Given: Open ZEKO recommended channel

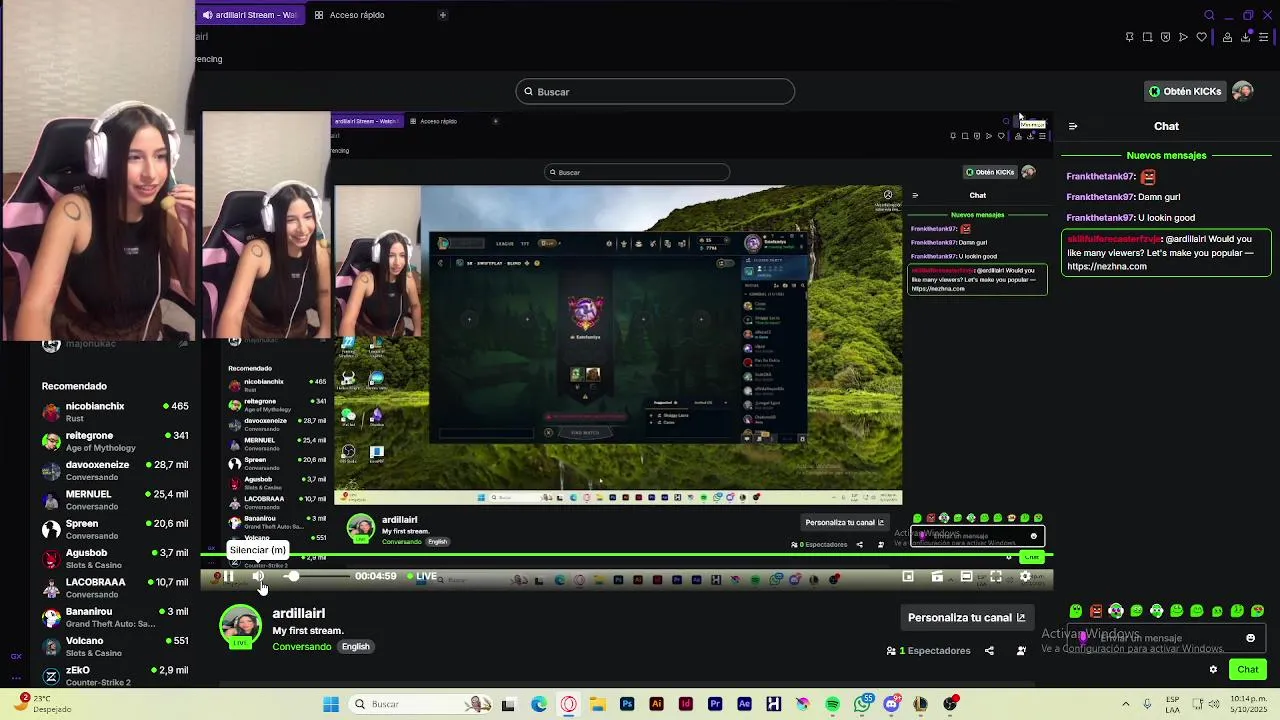Looking at the screenshot, I should coord(115,675).
